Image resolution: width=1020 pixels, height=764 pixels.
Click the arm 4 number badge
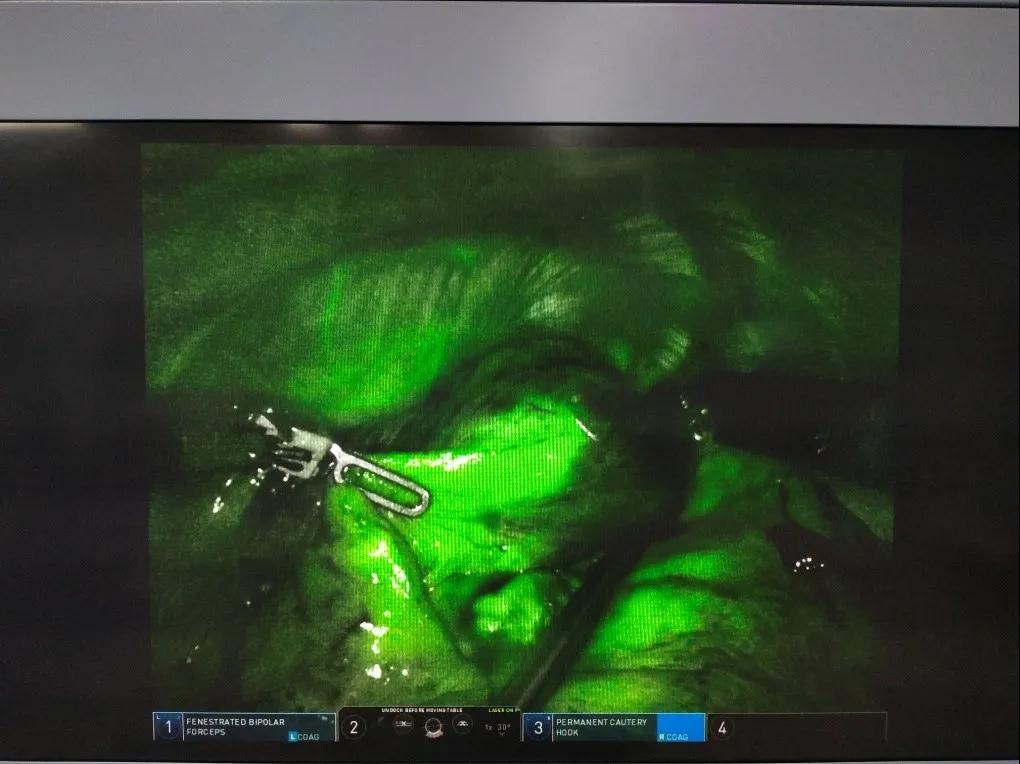(x=722, y=727)
